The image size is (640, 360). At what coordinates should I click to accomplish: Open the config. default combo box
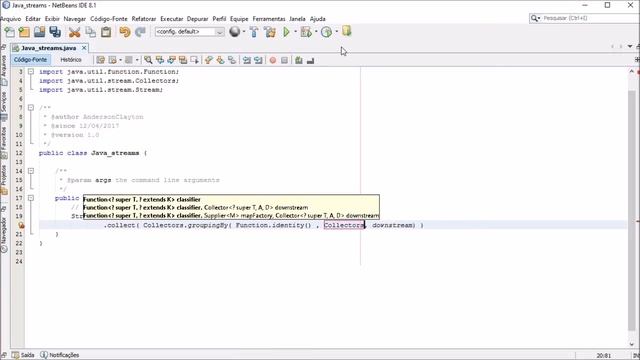click(x=189, y=32)
